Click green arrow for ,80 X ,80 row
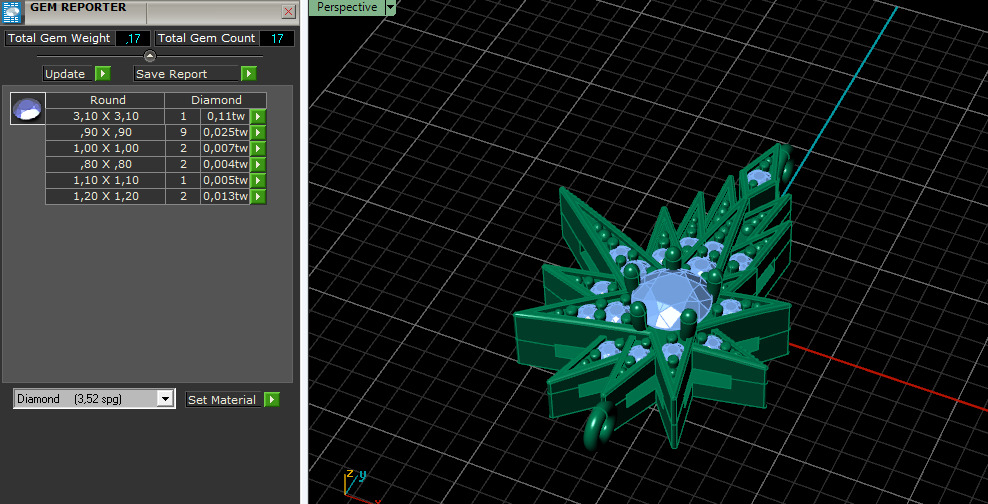The image size is (988, 504). tap(258, 164)
